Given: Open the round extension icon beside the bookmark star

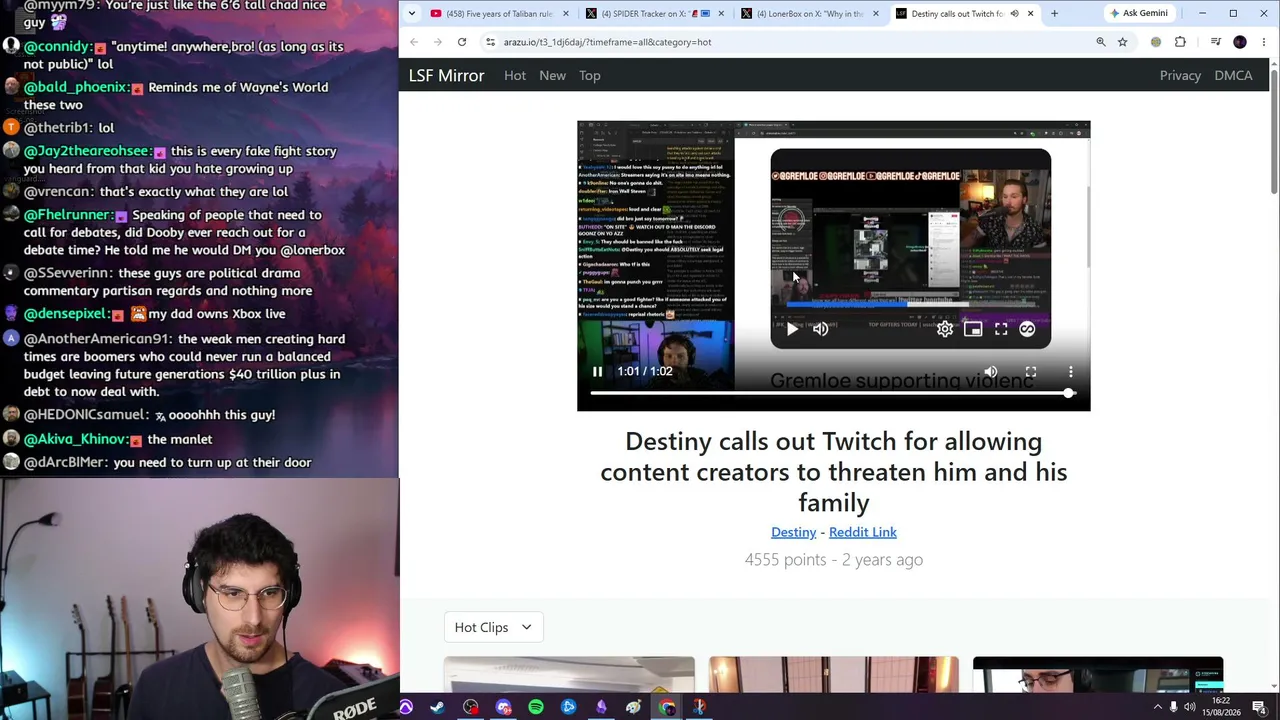Looking at the screenshot, I should [1156, 42].
